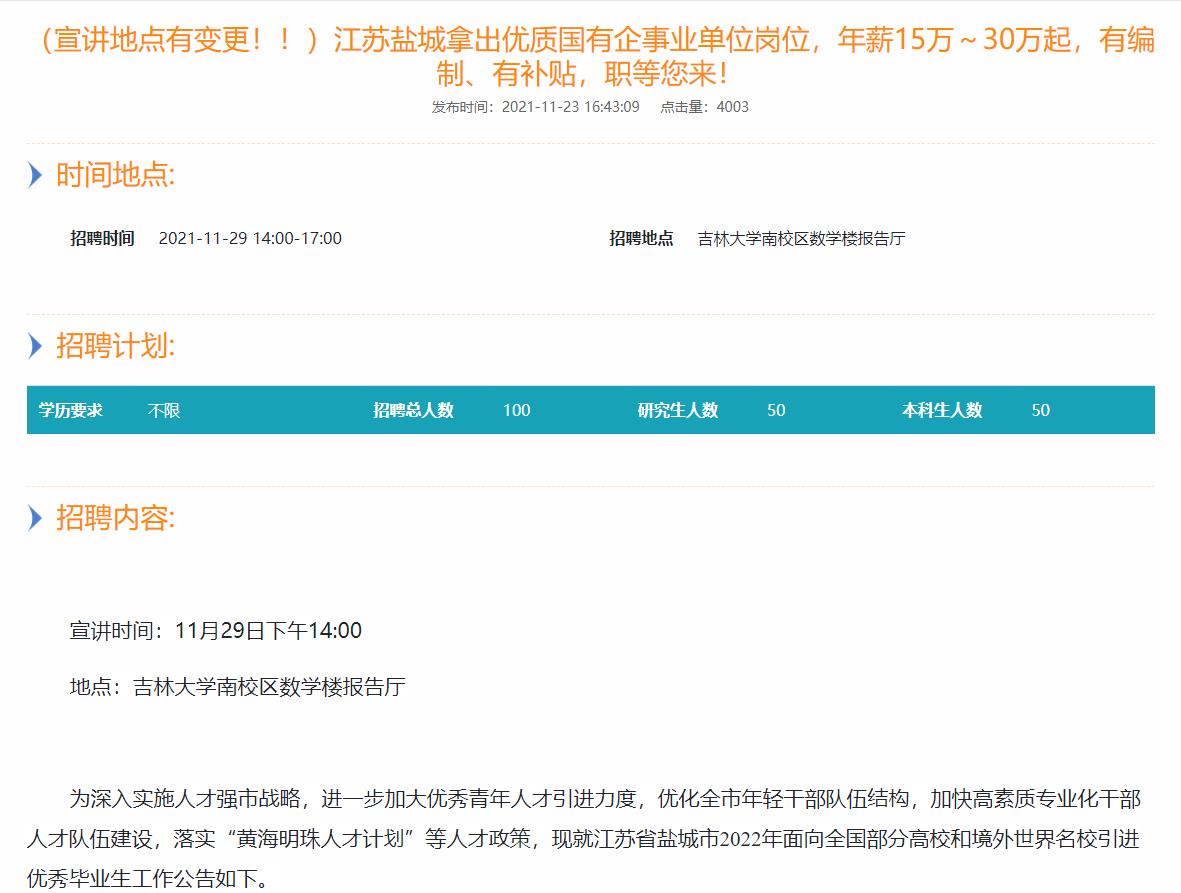
Task: Click the 本科生人数 label in teal bar
Action: point(942,410)
